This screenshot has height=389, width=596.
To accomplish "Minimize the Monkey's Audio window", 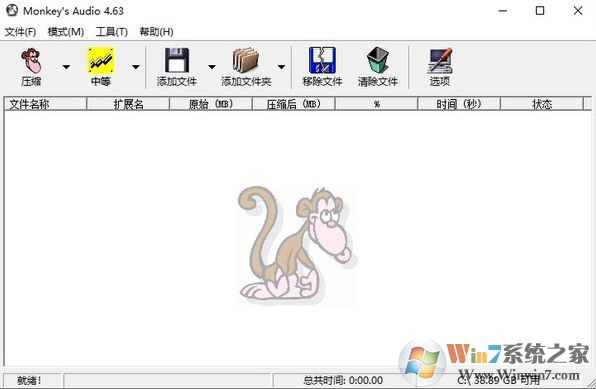I will (x=503, y=11).
